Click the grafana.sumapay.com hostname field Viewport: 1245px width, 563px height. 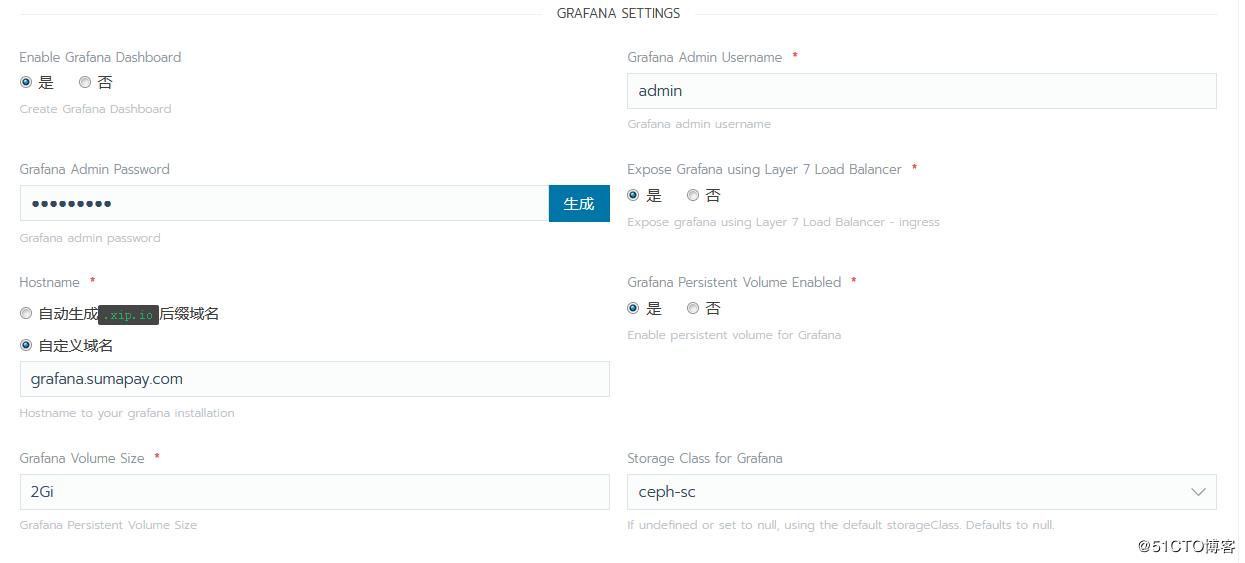[314, 379]
